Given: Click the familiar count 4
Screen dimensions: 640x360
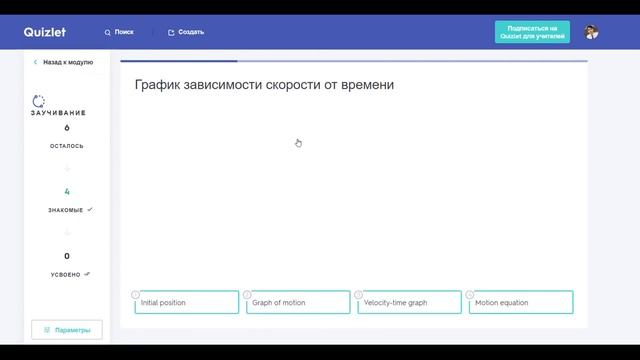Looking at the screenshot, I should tap(67, 191).
